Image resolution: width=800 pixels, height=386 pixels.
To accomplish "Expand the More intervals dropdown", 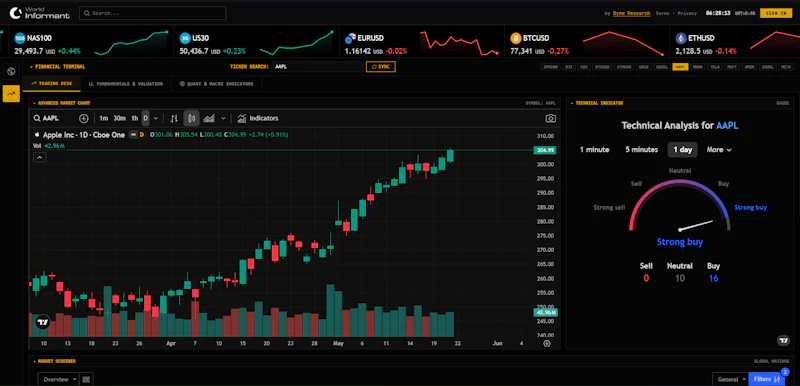I will tap(719, 149).
